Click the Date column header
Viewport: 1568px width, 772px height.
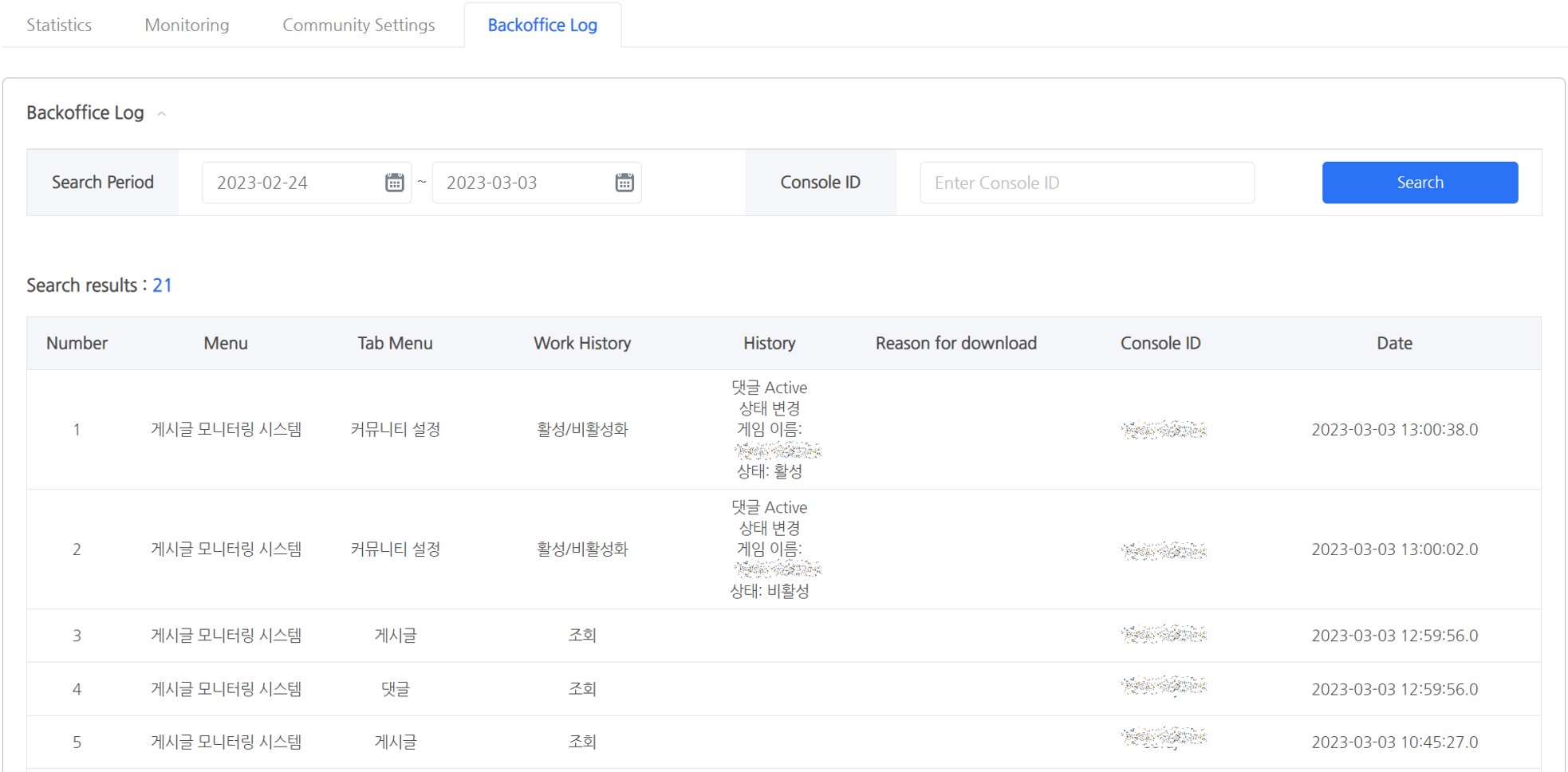pyautogui.click(x=1394, y=343)
